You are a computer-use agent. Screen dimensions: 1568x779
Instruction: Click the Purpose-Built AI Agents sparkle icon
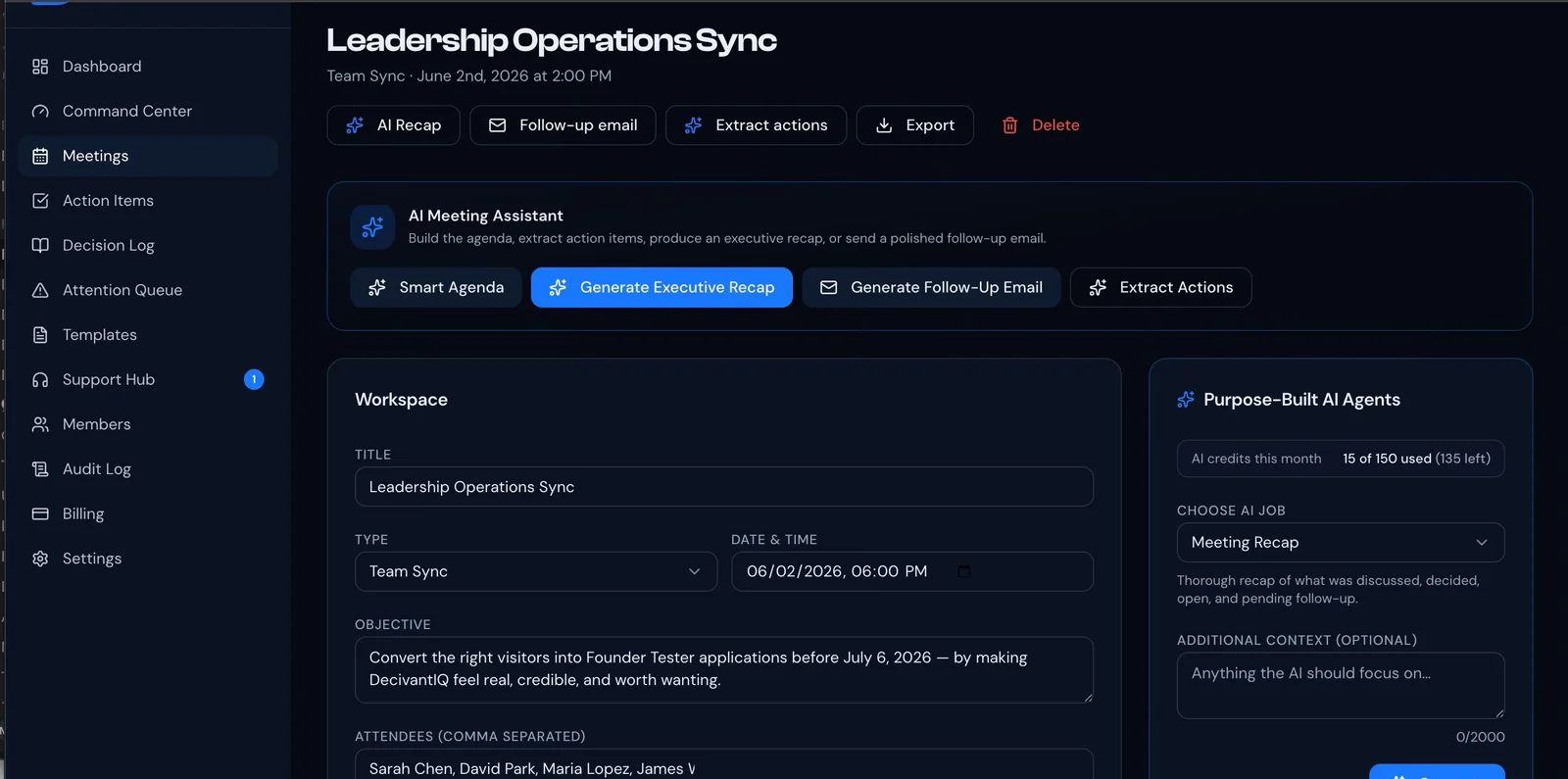[1186, 400]
